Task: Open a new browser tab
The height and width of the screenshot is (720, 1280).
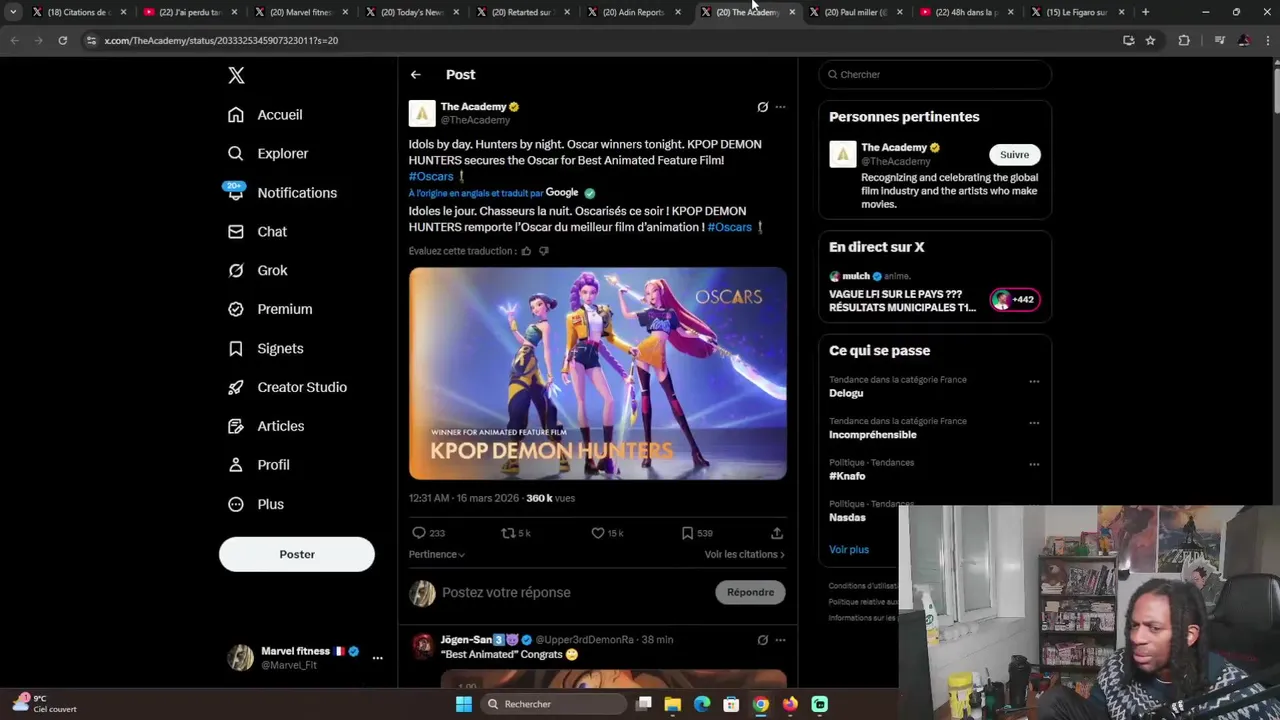Action: pyautogui.click(x=1146, y=12)
